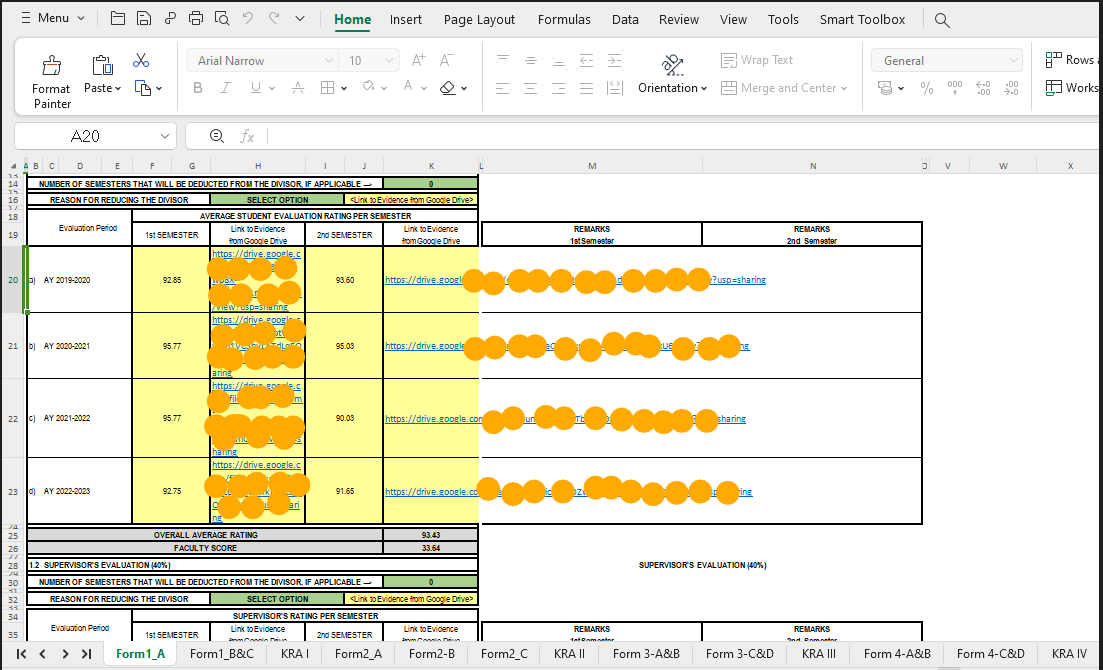This screenshot has width=1103, height=670.
Task: Expand the Paste options arrow
Action: 118,89
